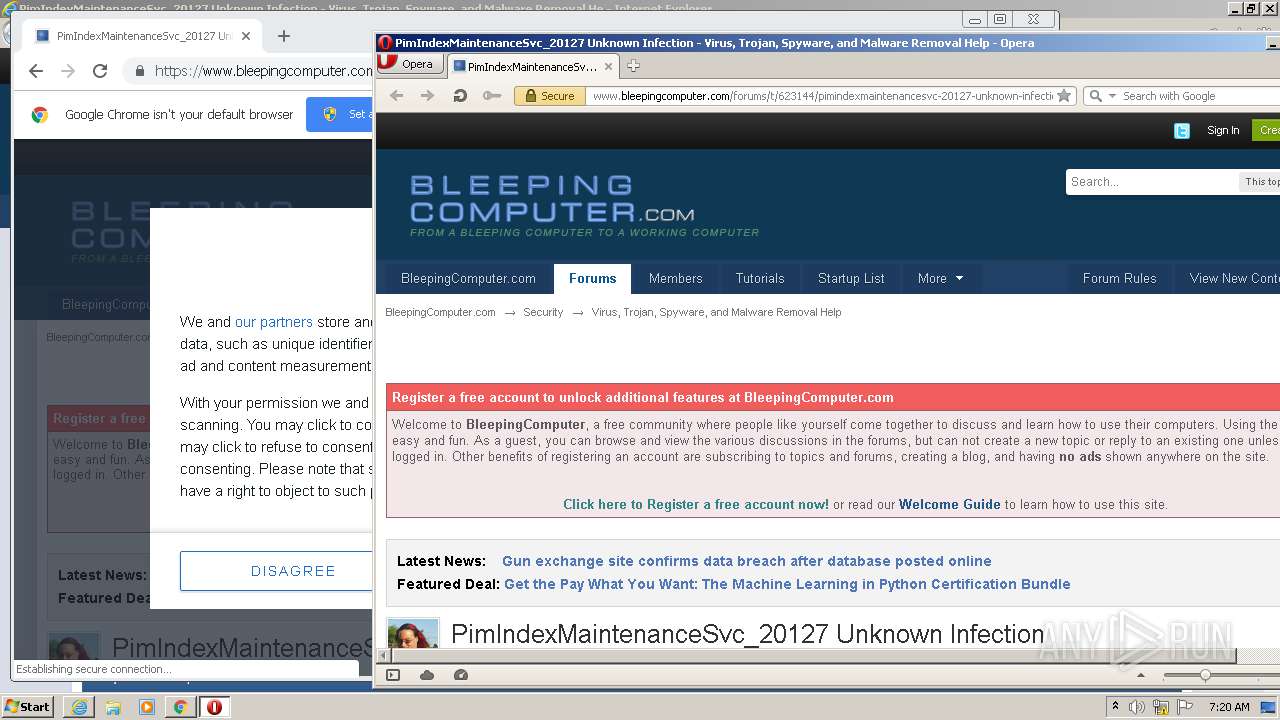Image resolution: width=1280 pixels, height=720 pixels.
Task: Open the Machine Learning Python bundle deal
Action: (787, 584)
